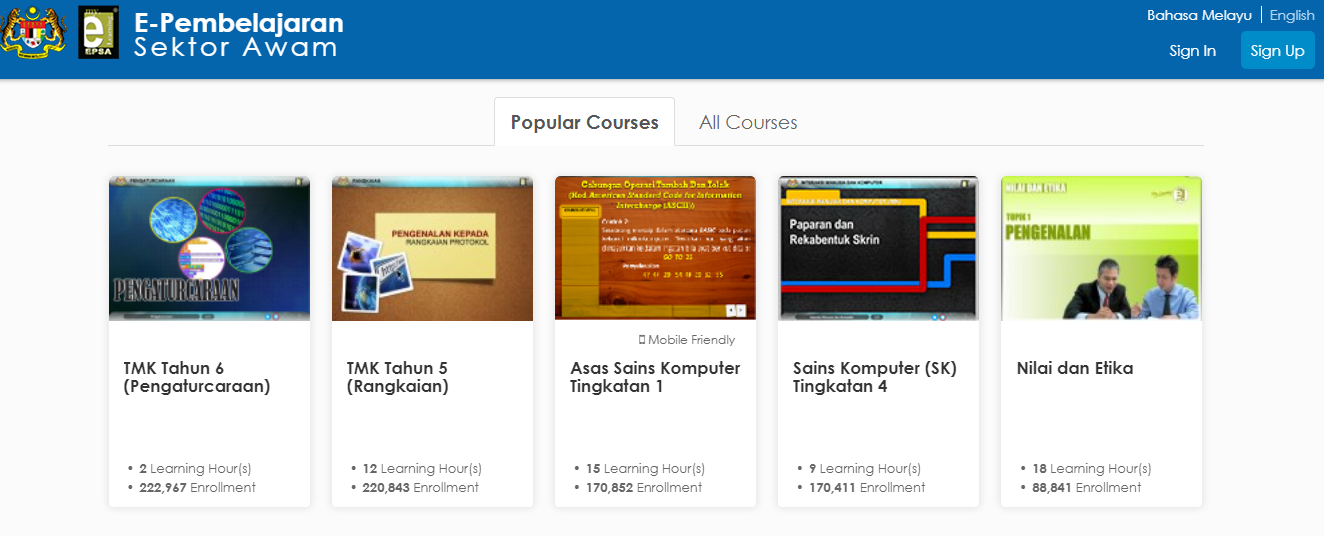Click the '222,967 Enrollment' text

click(x=197, y=487)
